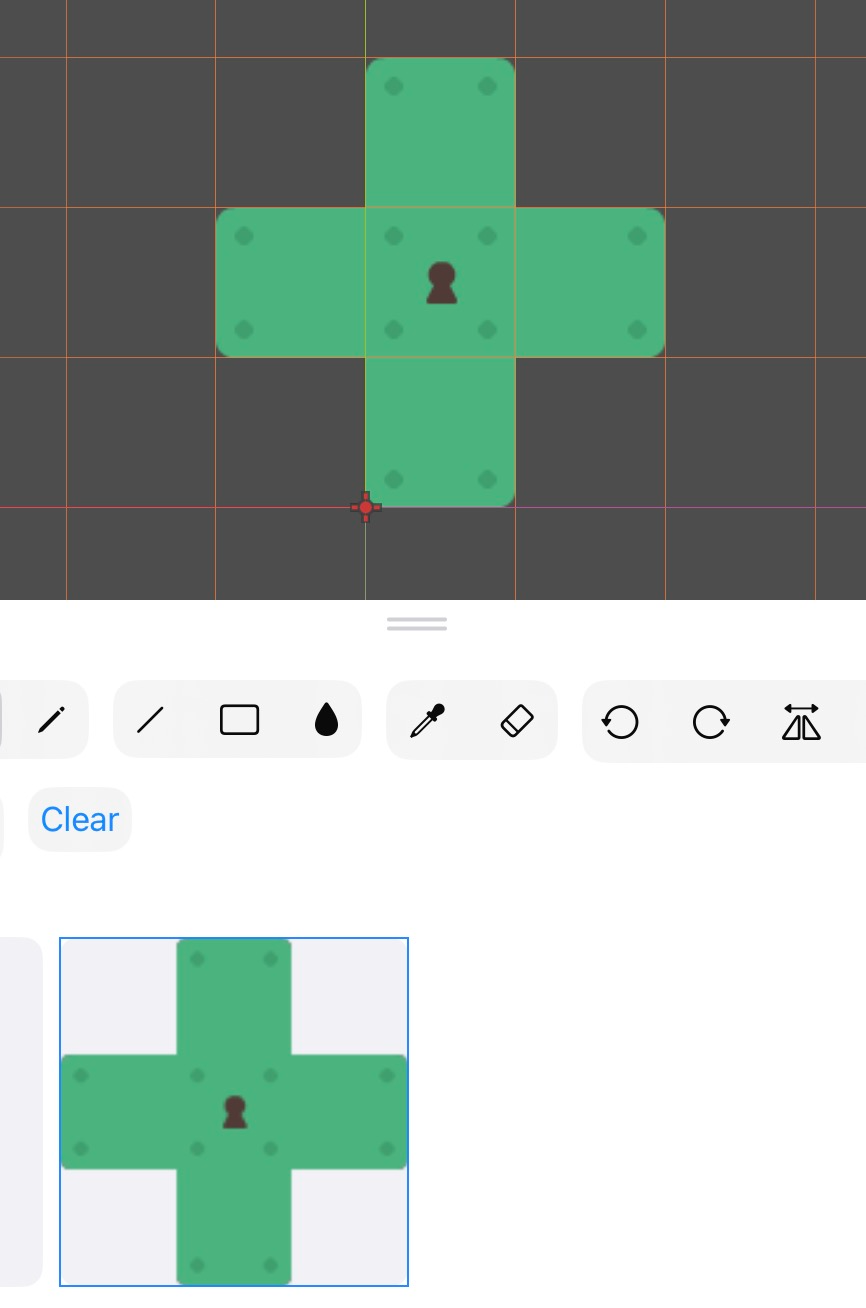The image size is (866, 1308).
Task: Pick the eyedropper color sampler
Action: point(427,720)
